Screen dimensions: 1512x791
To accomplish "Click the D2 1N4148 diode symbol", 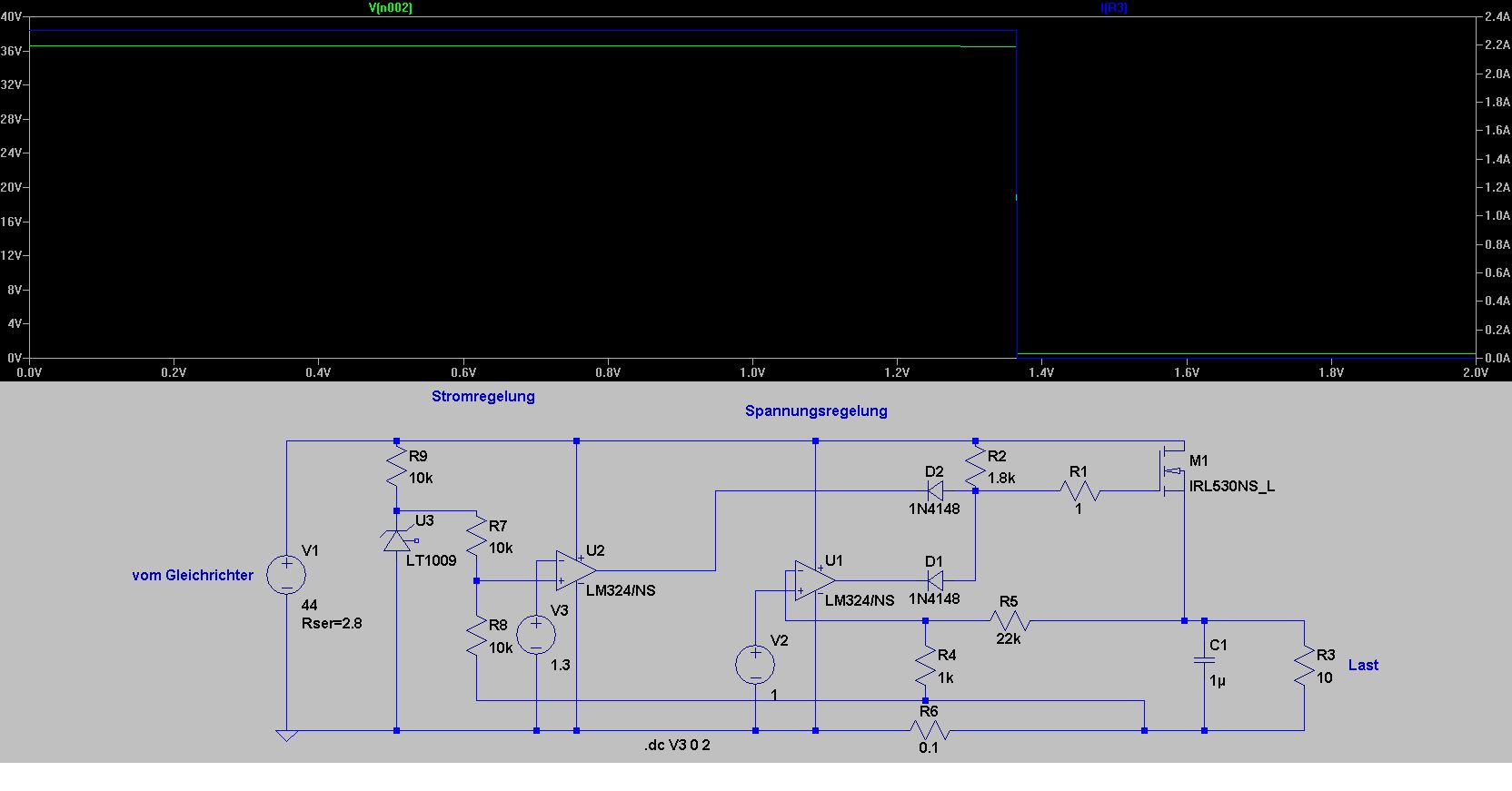I will point(935,491).
